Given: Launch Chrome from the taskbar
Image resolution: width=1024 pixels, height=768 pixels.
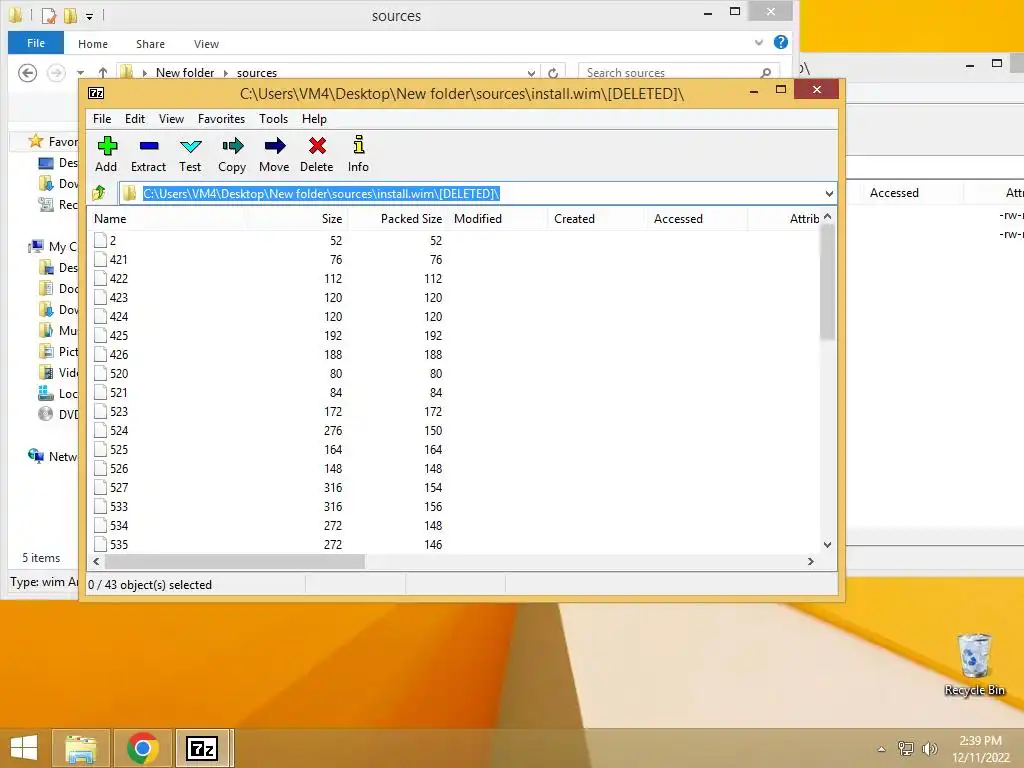Looking at the screenshot, I should click(142, 748).
